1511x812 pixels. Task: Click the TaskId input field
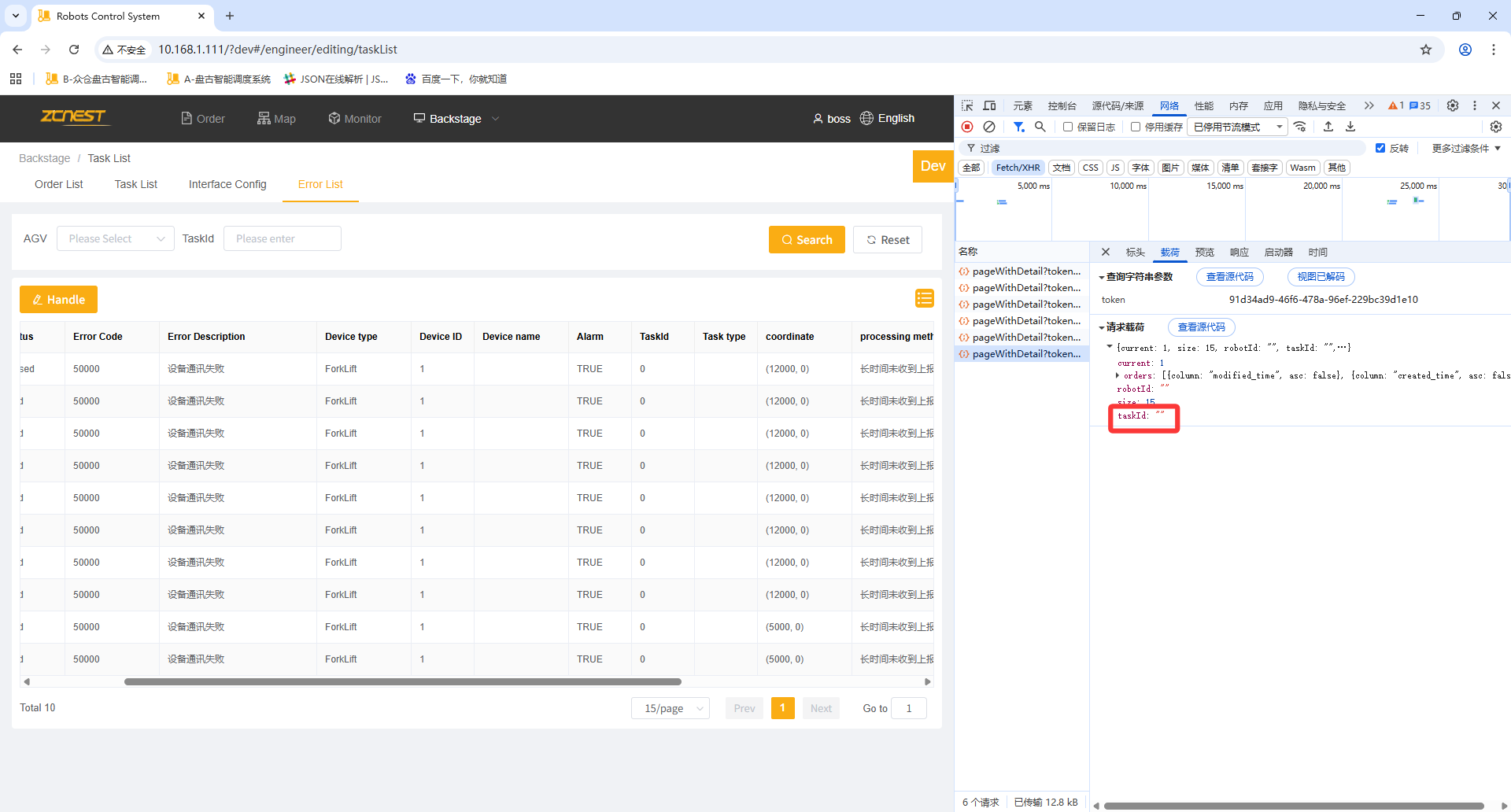click(x=282, y=238)
